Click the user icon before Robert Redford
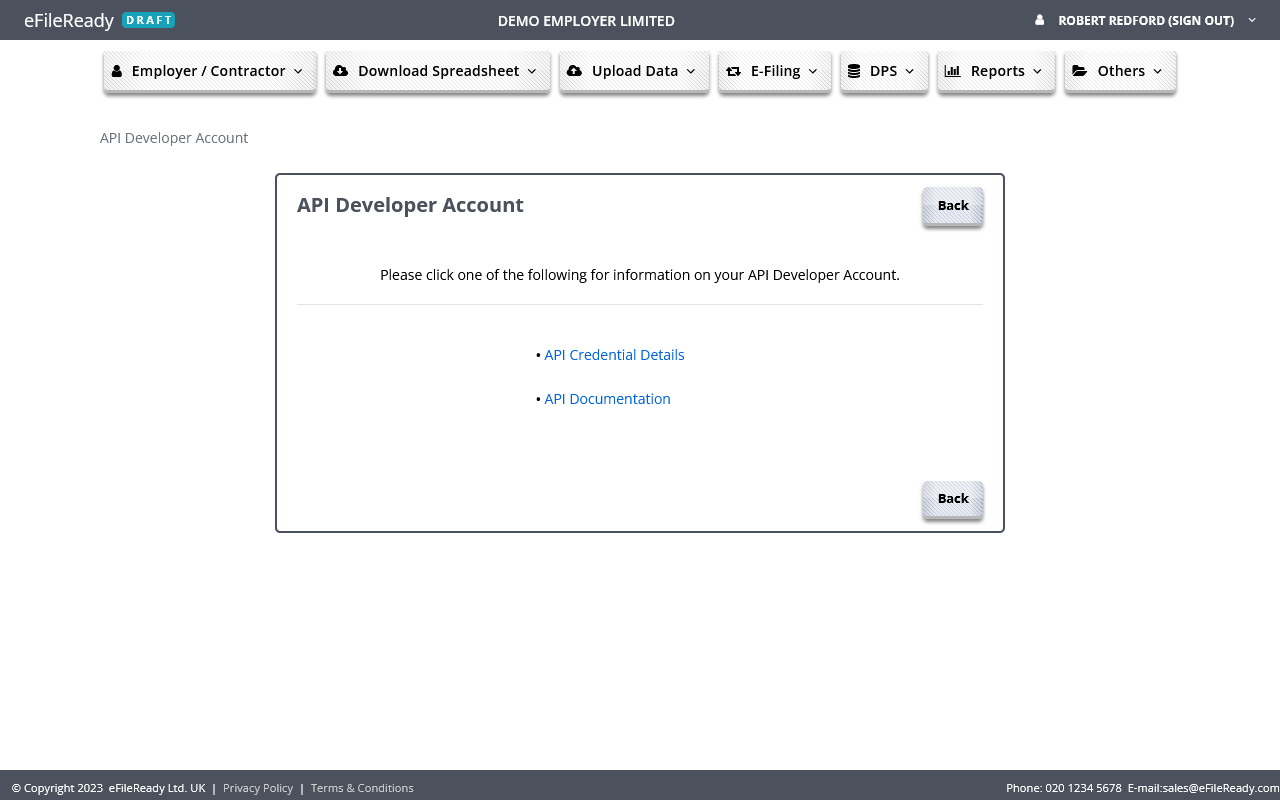Screen dimensions: 1280x800 click(1040, 20)
